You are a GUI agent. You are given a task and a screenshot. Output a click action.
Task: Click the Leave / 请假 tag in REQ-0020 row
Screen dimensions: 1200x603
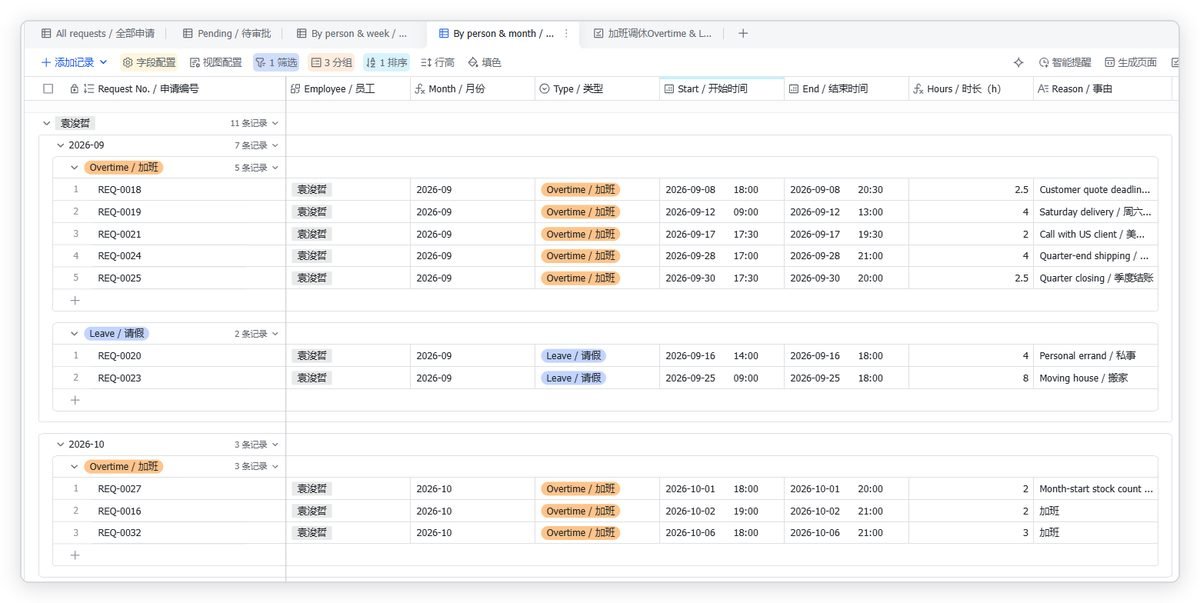tap(574, 356)
